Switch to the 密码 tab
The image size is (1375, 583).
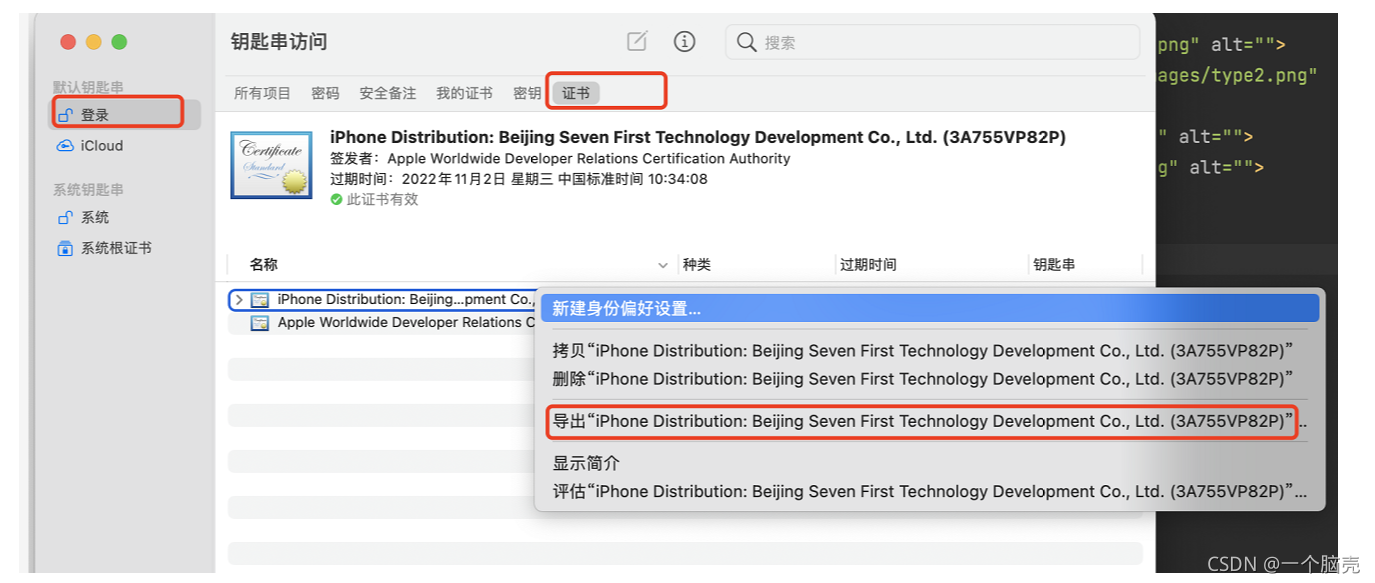(325, 93)
